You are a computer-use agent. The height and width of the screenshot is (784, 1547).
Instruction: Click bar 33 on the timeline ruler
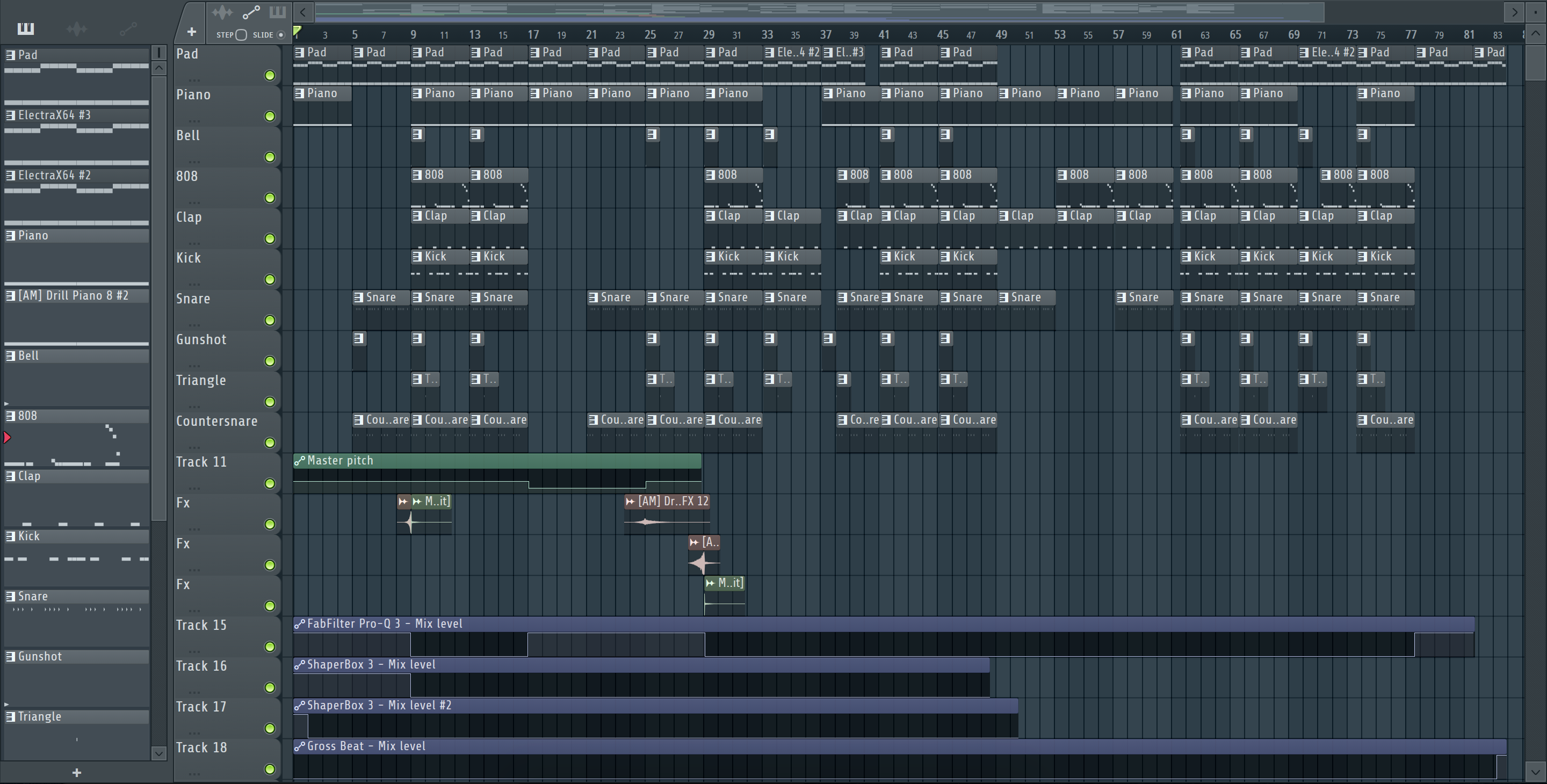pos(767,35)
